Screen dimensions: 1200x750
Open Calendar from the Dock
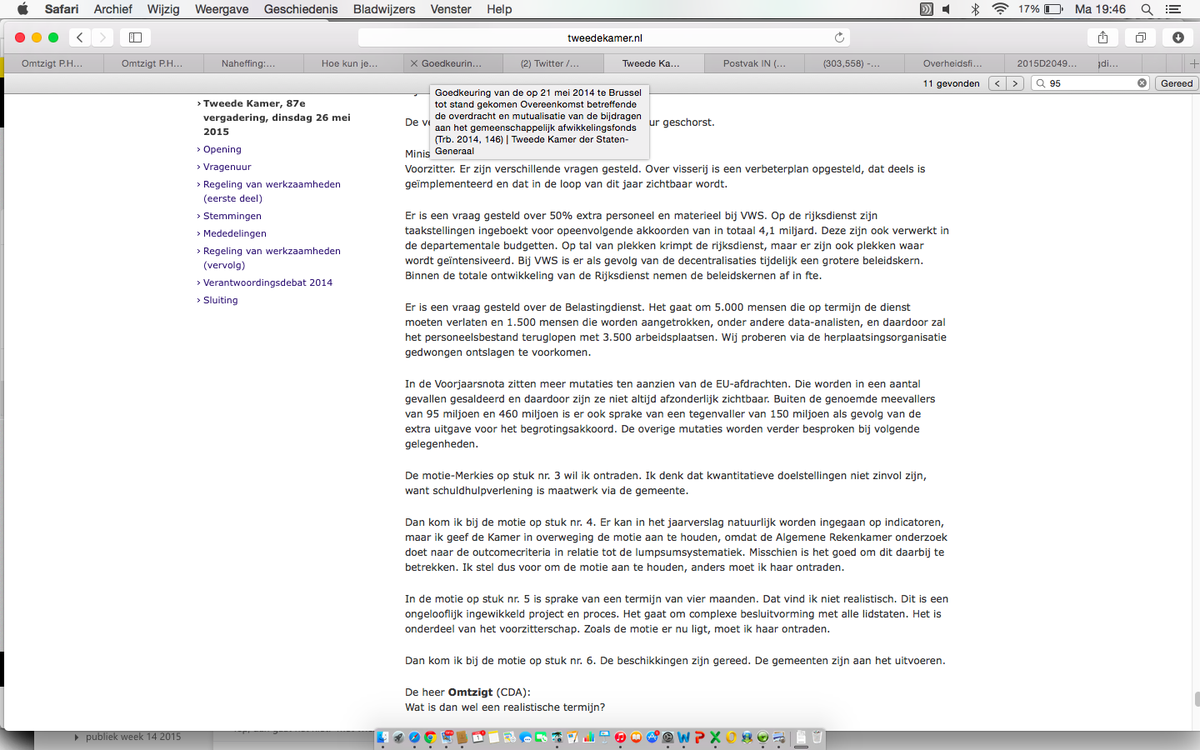click(x=478, y=737)
